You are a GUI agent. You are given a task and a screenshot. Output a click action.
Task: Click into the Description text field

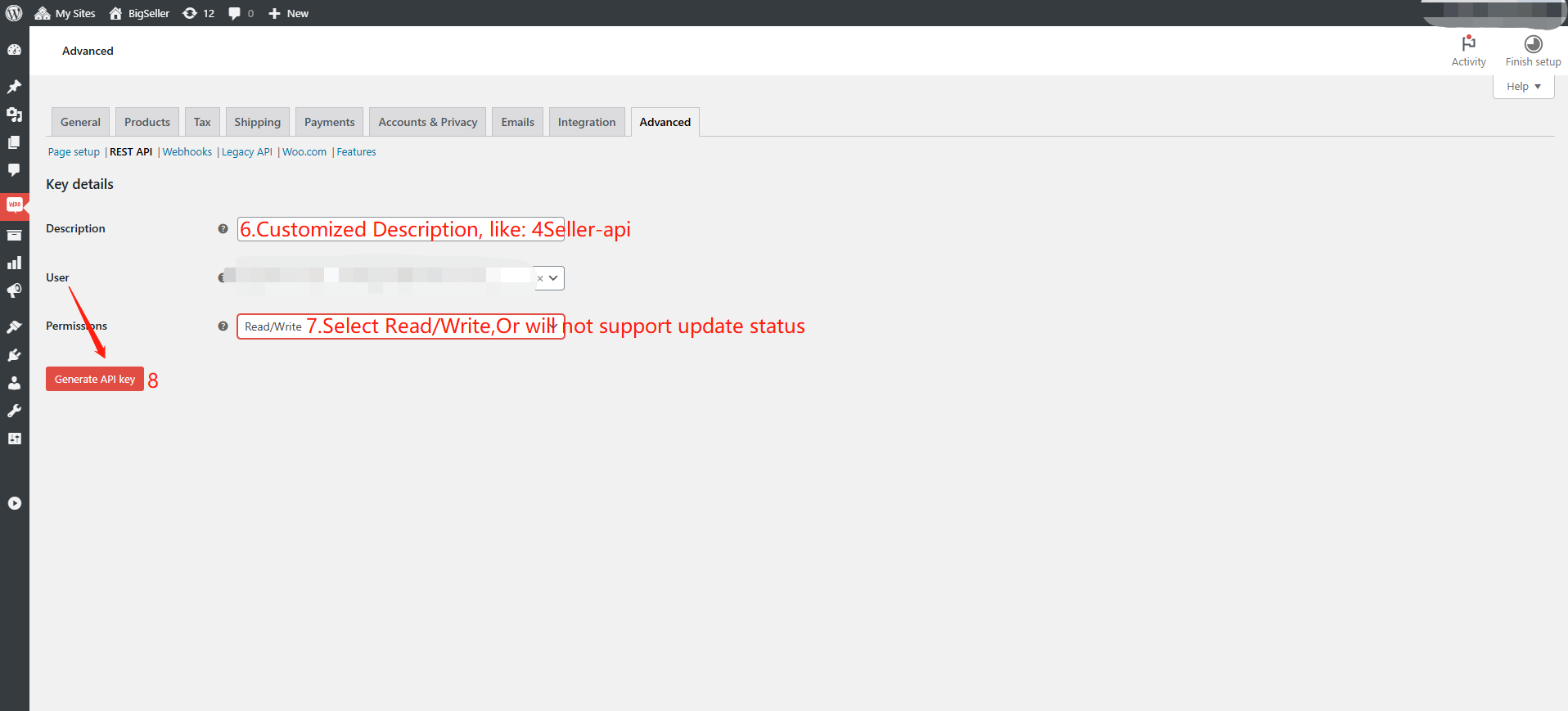[x=400, y=229]
